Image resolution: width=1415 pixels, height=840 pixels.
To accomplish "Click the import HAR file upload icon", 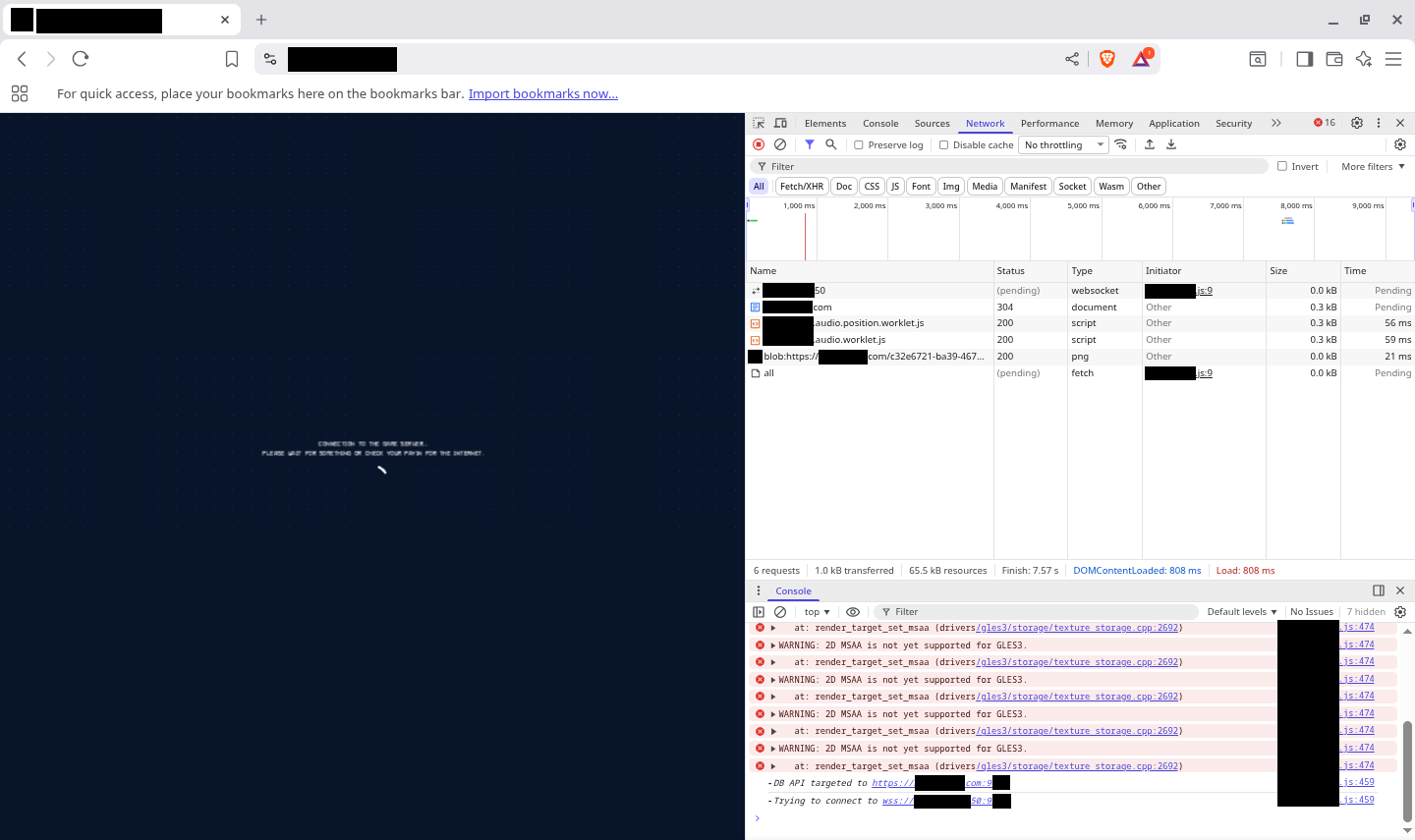I will [1150, 144].
